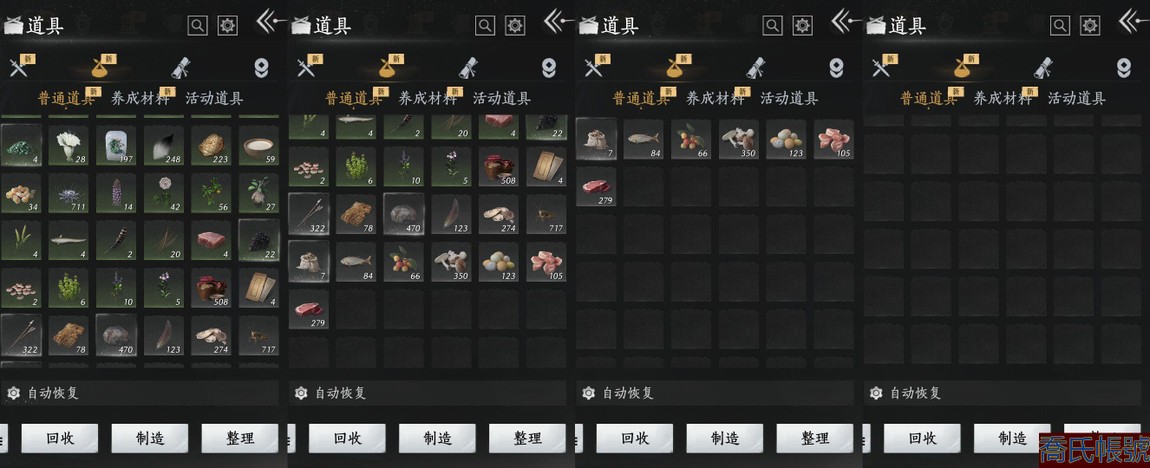Select the purple flower item with count 711
The image size is (1150, 468).
click(x=68, y=193)
